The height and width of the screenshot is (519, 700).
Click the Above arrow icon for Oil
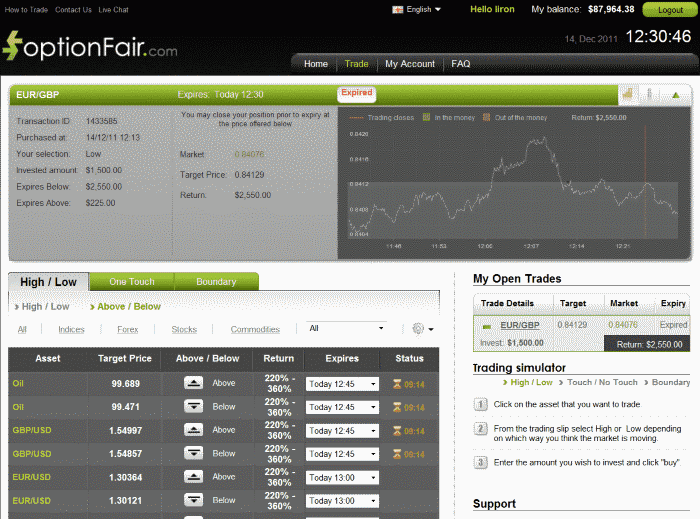194,383
